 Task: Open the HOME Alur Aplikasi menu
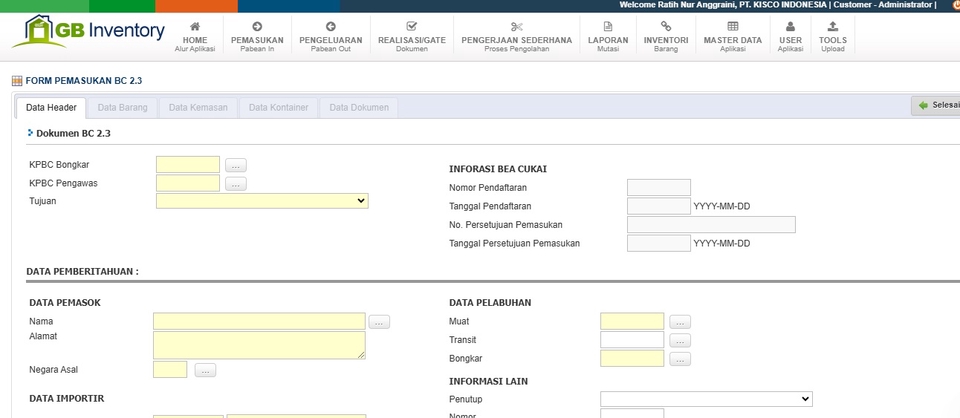tap(195, 37)
